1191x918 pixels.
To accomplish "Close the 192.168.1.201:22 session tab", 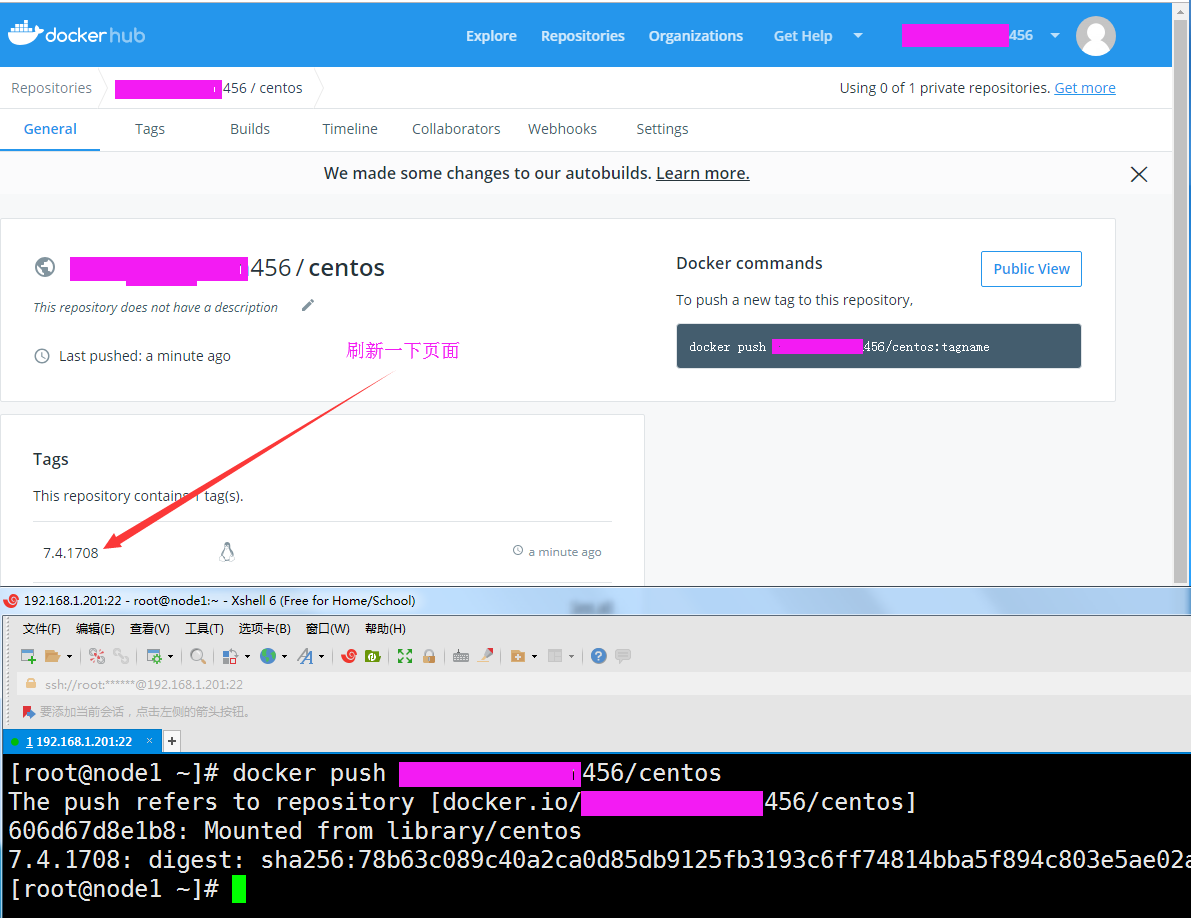I will 150,740.
